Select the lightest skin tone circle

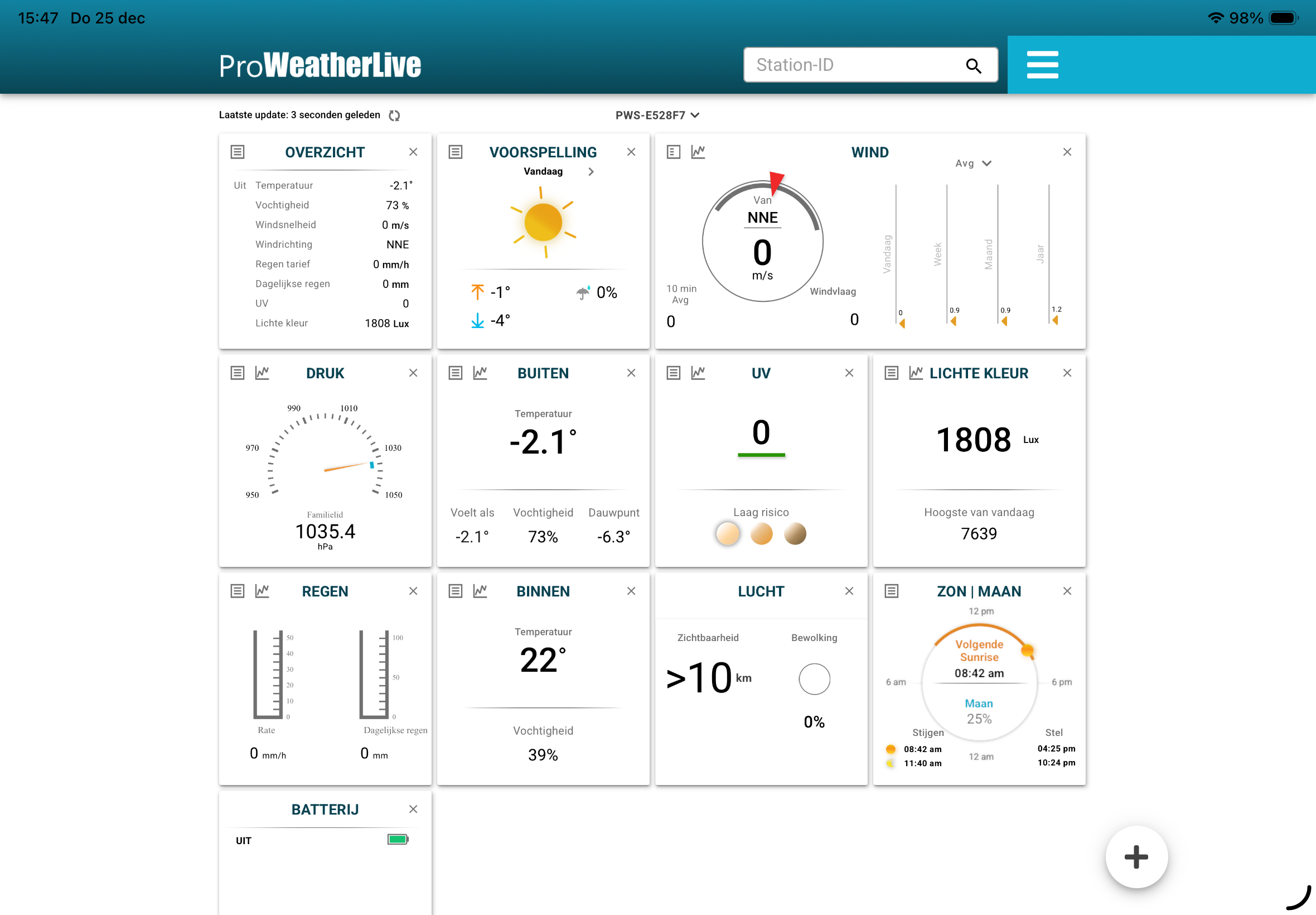[728, 534]
